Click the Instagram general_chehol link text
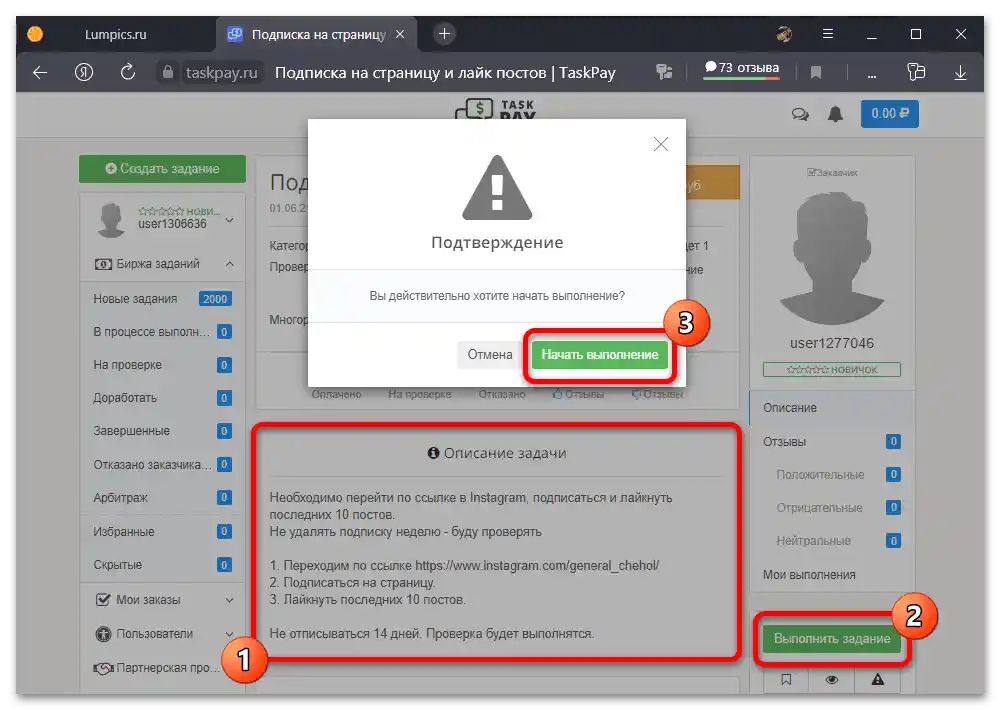 click(537, 566)
